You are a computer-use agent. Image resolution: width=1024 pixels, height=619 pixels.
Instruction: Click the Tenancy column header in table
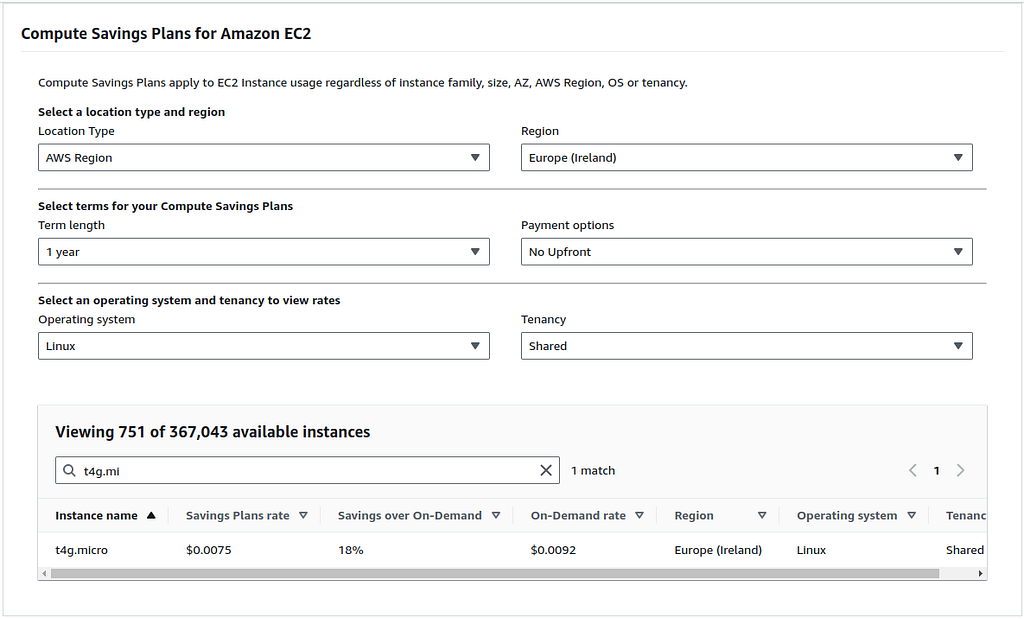965,515
